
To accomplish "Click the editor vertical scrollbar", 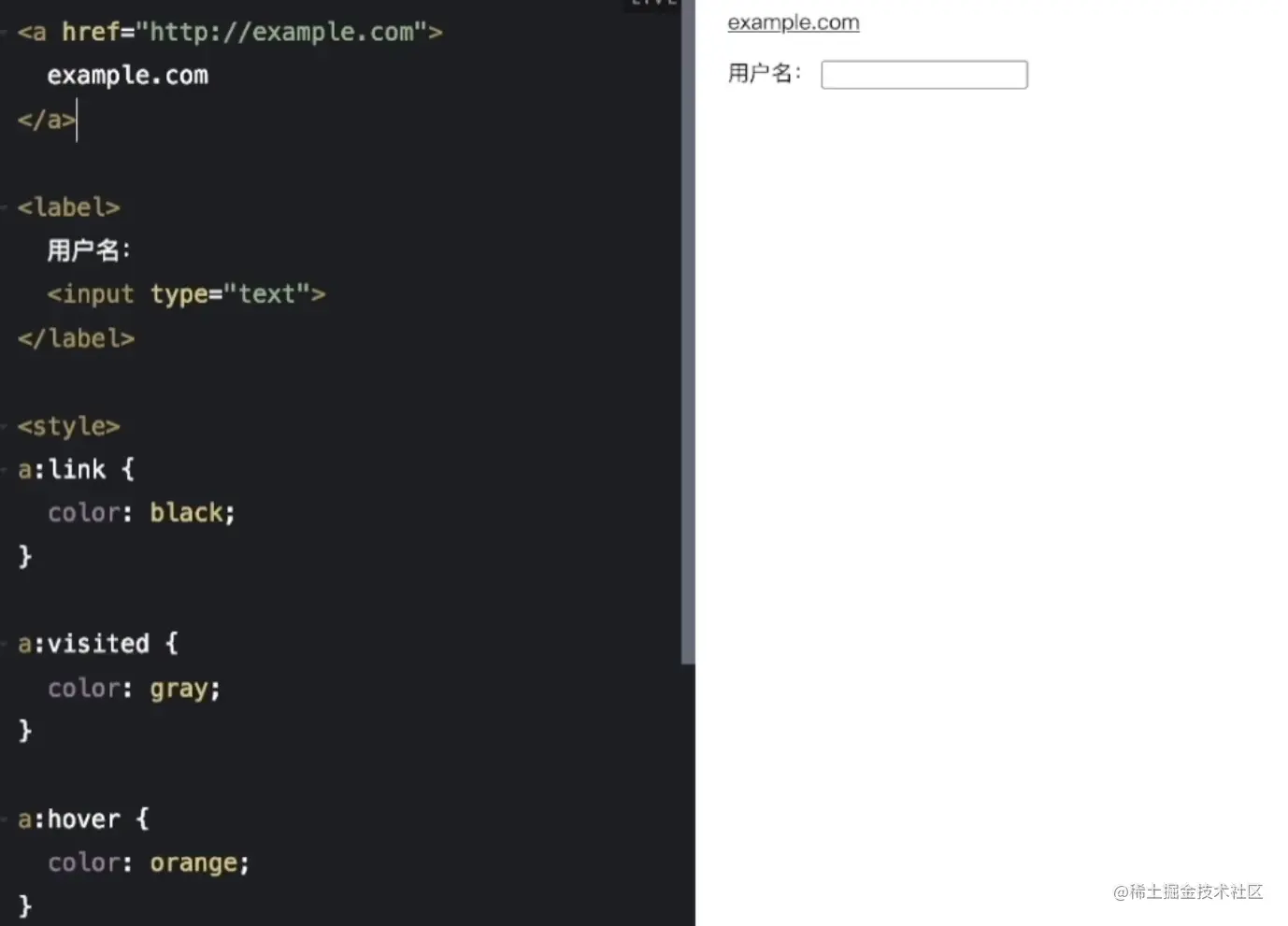I will point(689,332).
